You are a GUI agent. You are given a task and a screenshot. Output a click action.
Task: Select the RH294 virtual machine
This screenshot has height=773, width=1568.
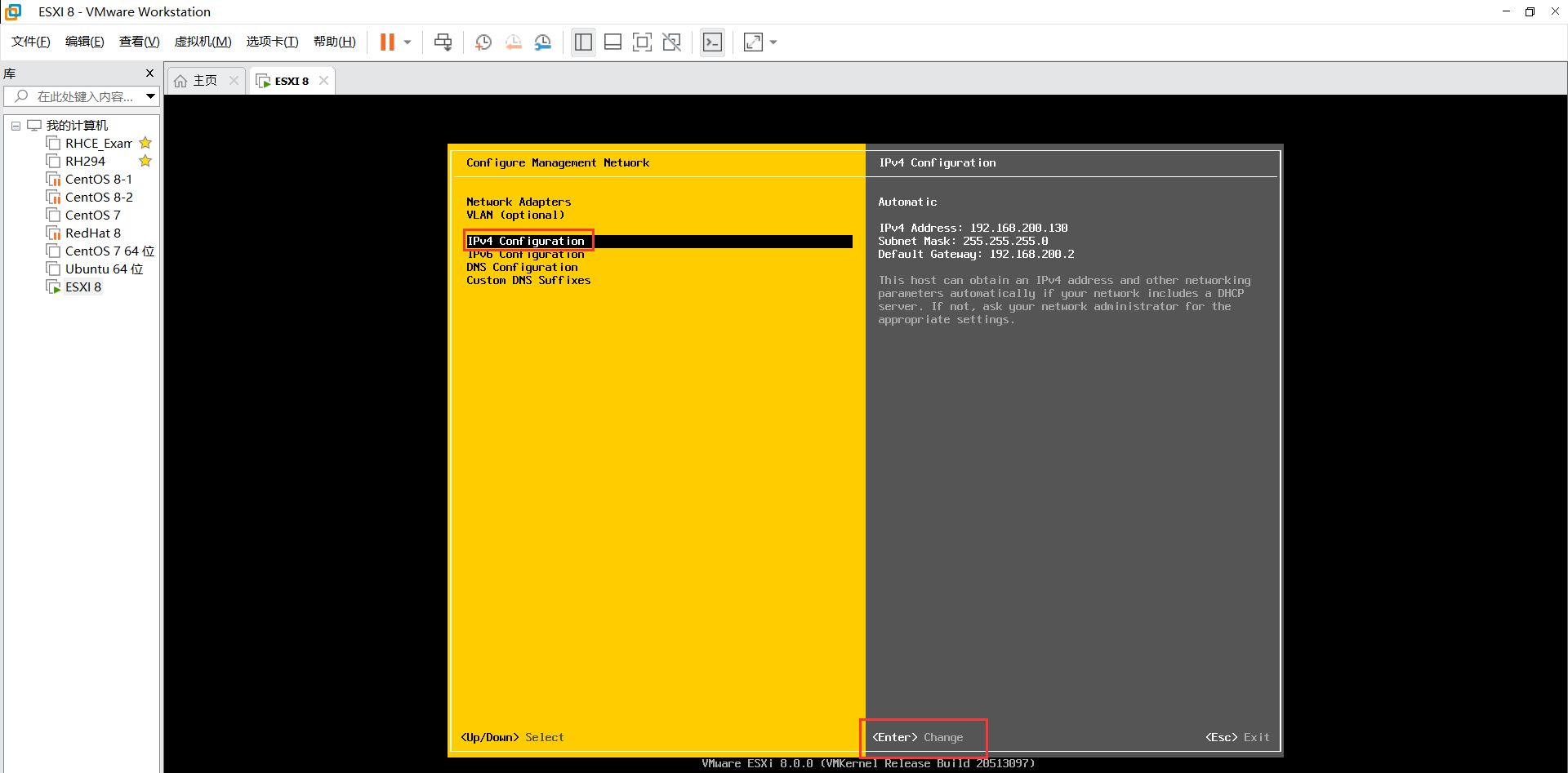pyautogui.click(x=85, y=162)
